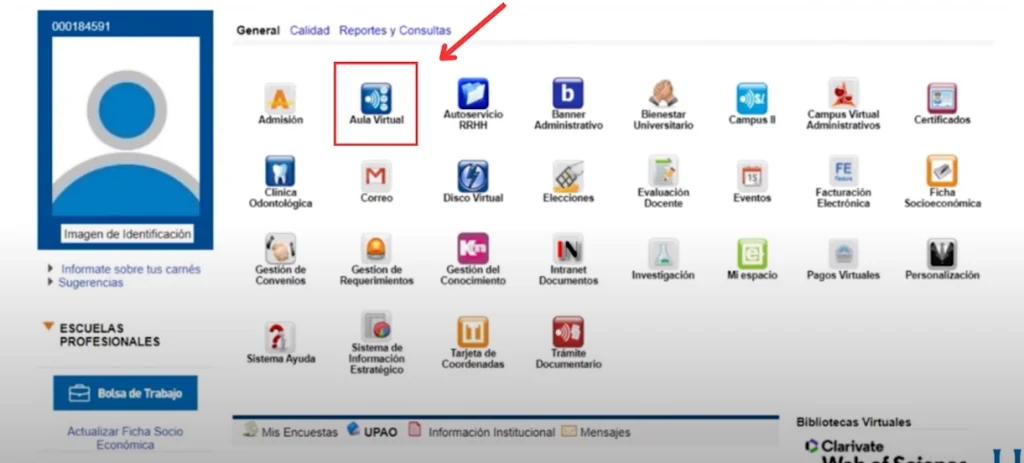Open Pagos Virtuales
This screenshot has width=1024, height=463.
coord(845,254)
